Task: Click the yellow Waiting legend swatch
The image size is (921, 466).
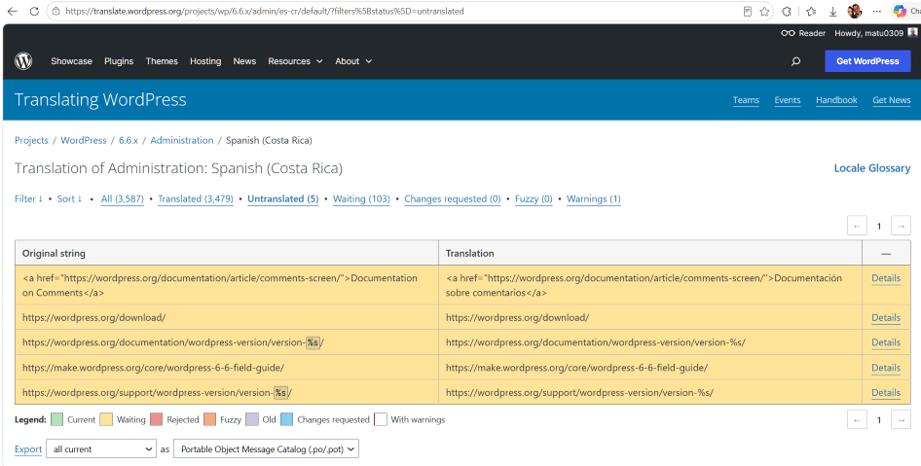Action: click(106, 420)
